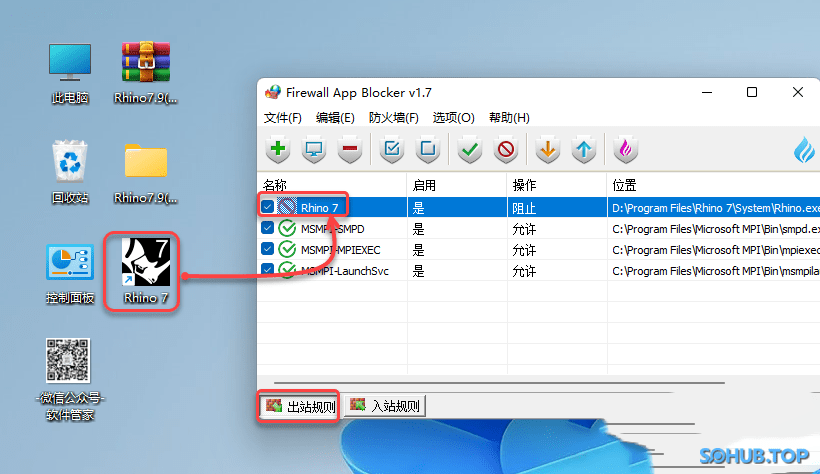Switch to the 入站规则 tab
Viewport: 820px width, 474px height.
[385, 406]
